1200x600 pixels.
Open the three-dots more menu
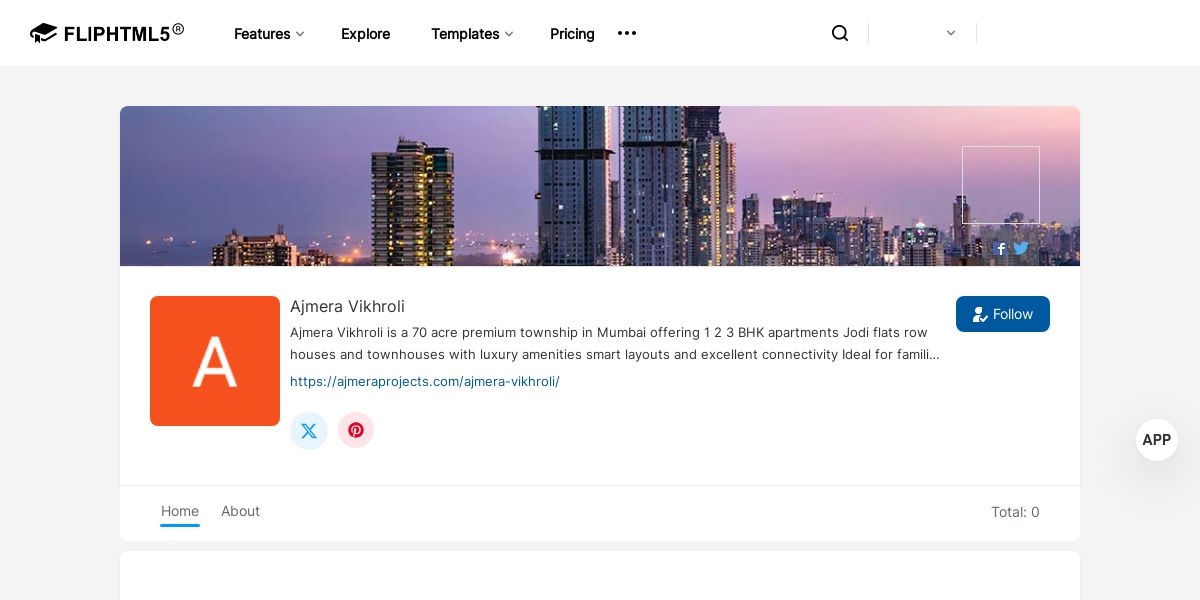[x=627, y=33]
